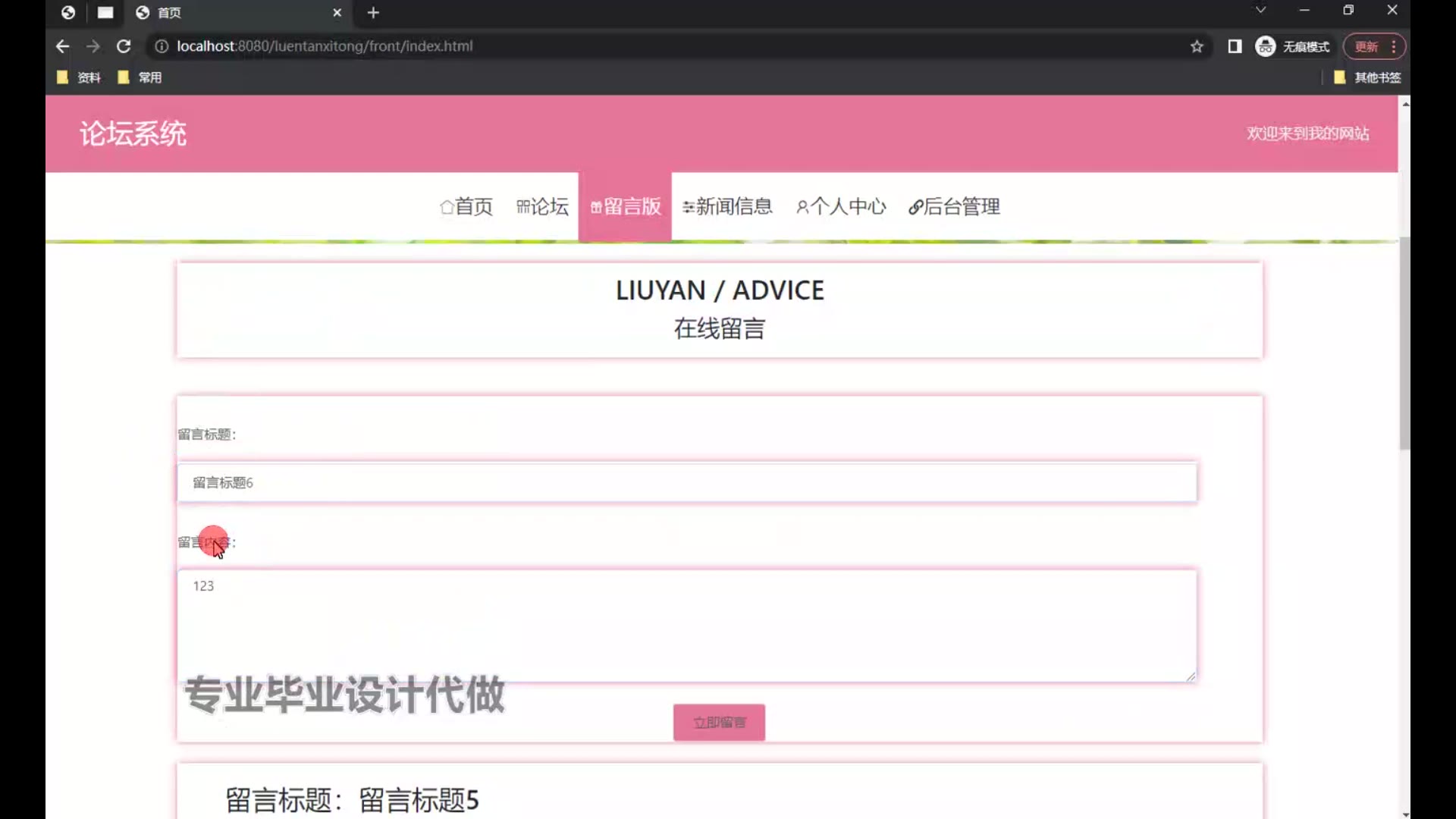The image size is (1456, 819).
Task: Reload the current page
Action: (124, 46)
